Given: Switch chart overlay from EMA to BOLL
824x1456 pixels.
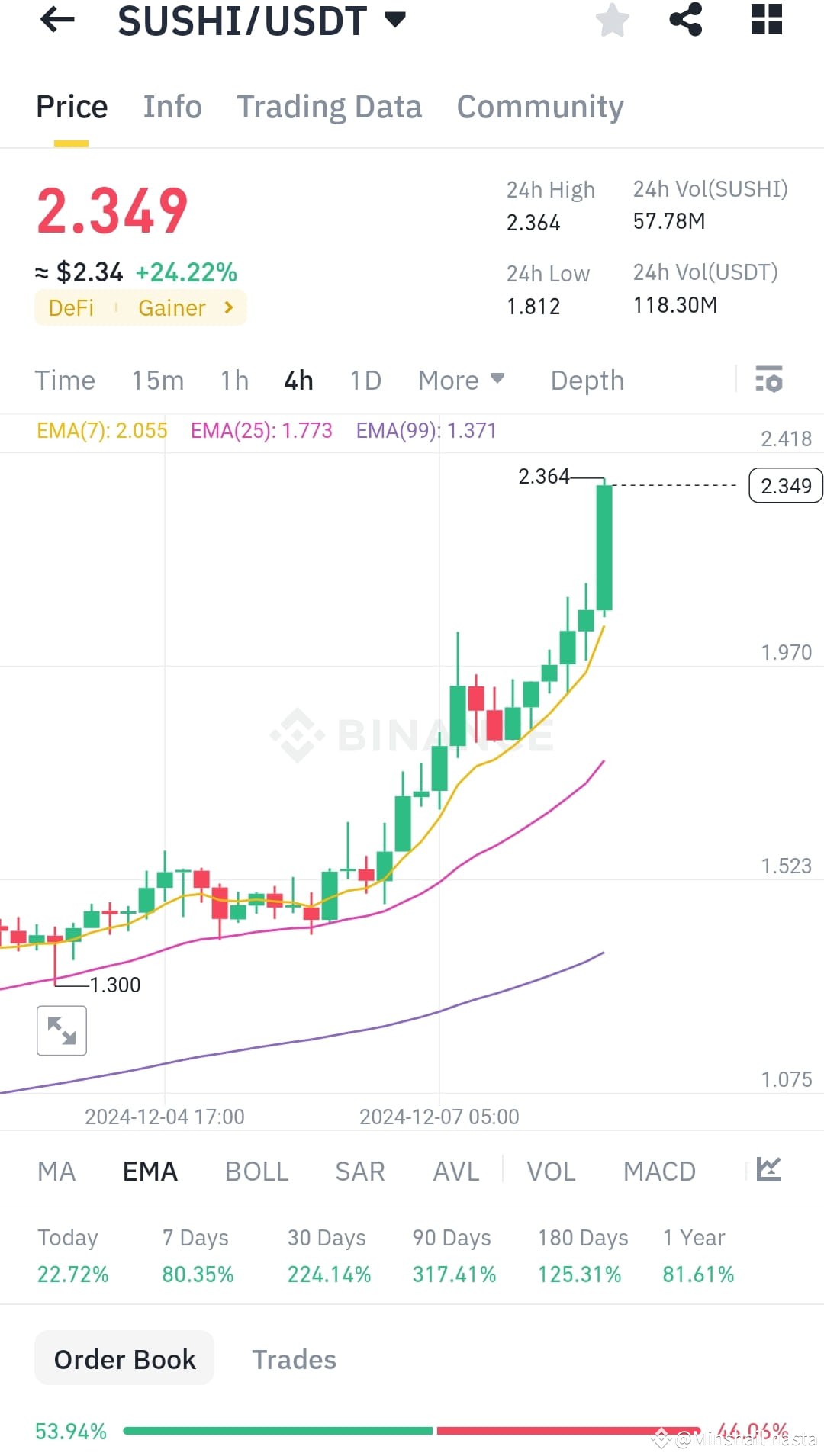Looking at the screenshot, I should pyautogui.click(x=256, y=1171).
